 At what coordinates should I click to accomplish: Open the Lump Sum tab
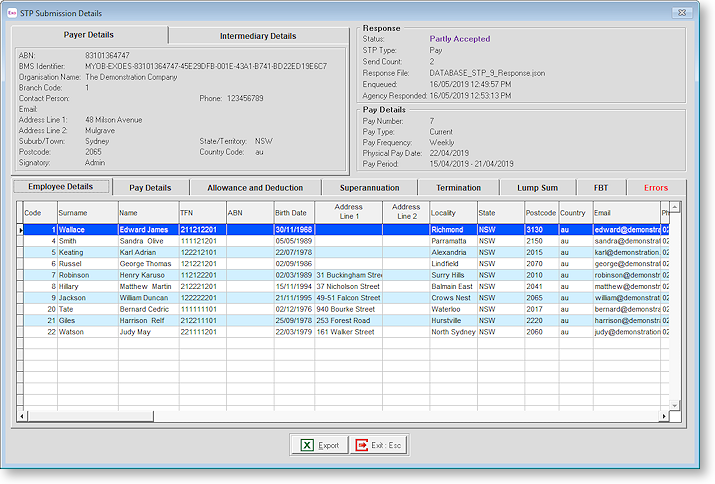coord(538,188)
